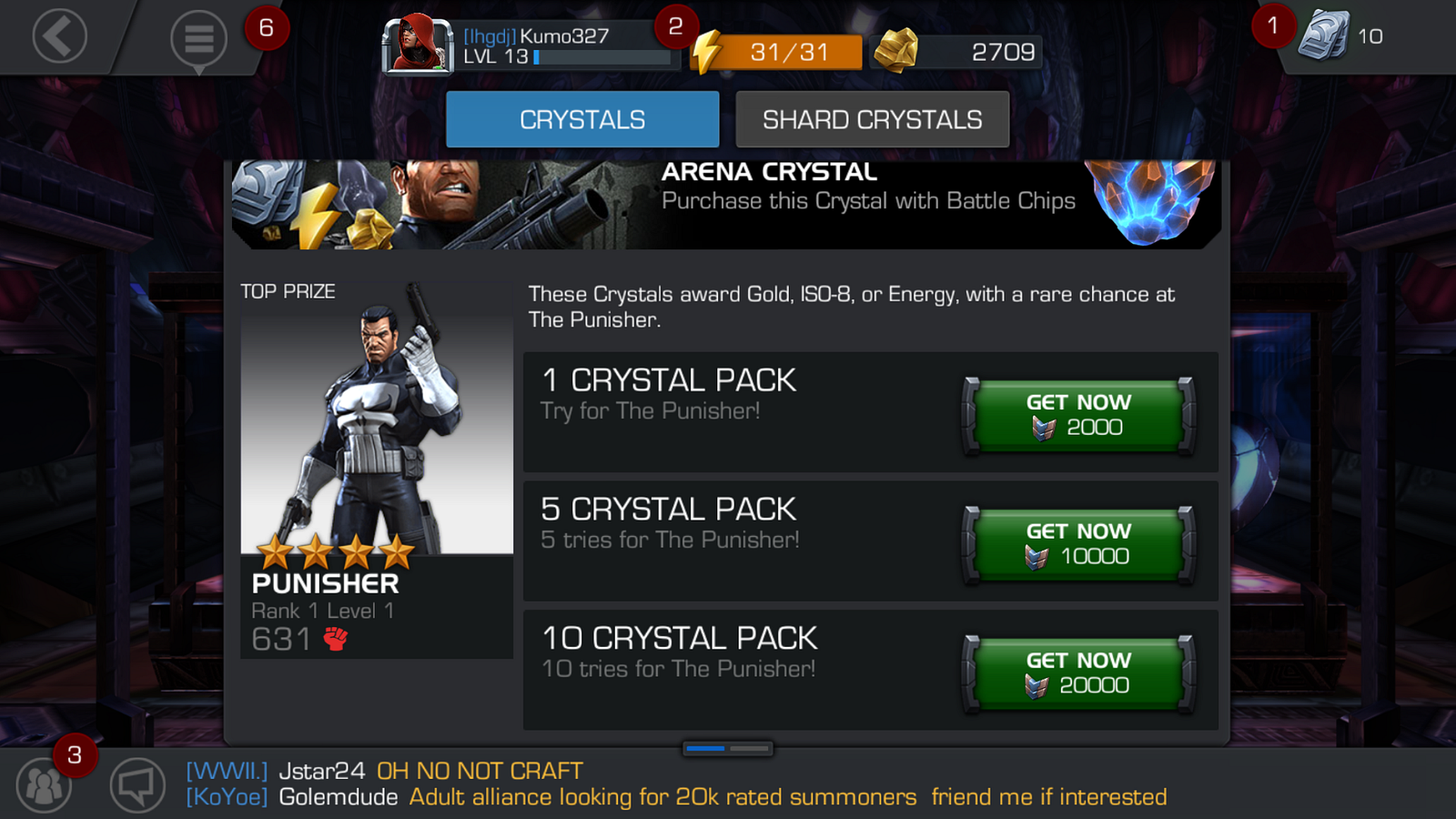Open the Golemdude alliance chat message
The height and width of the screenshot is (819, 1456).
click(676, 797)
